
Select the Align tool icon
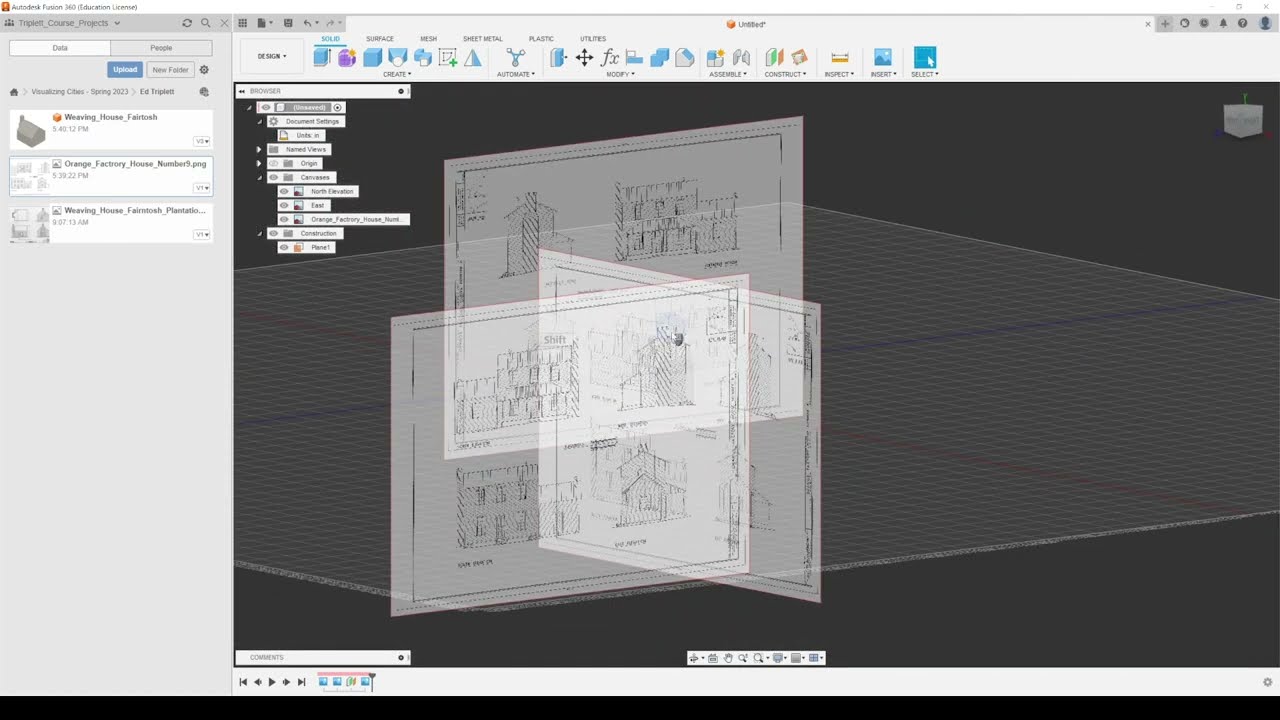click(634, 57)
